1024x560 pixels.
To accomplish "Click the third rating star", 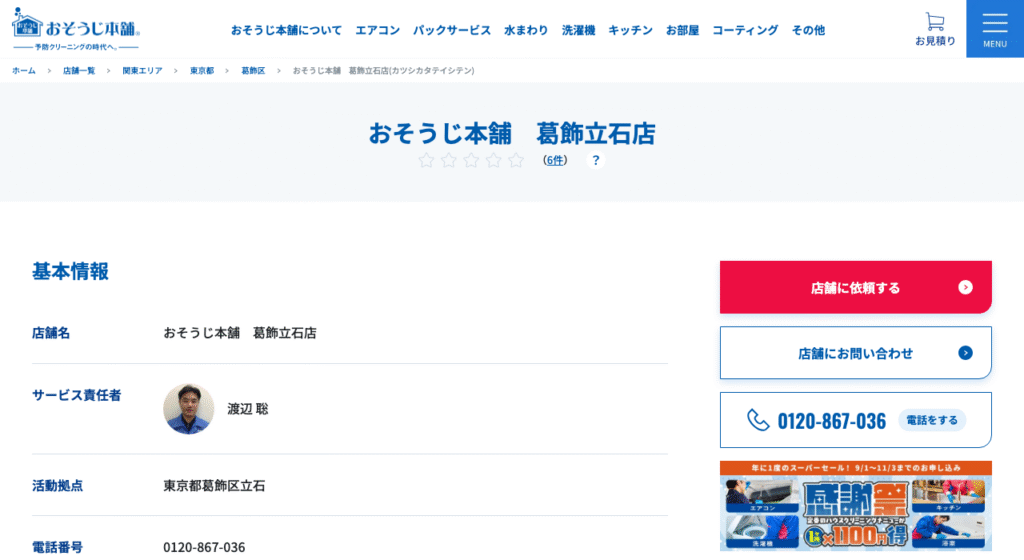I will (x=471, y=160).
